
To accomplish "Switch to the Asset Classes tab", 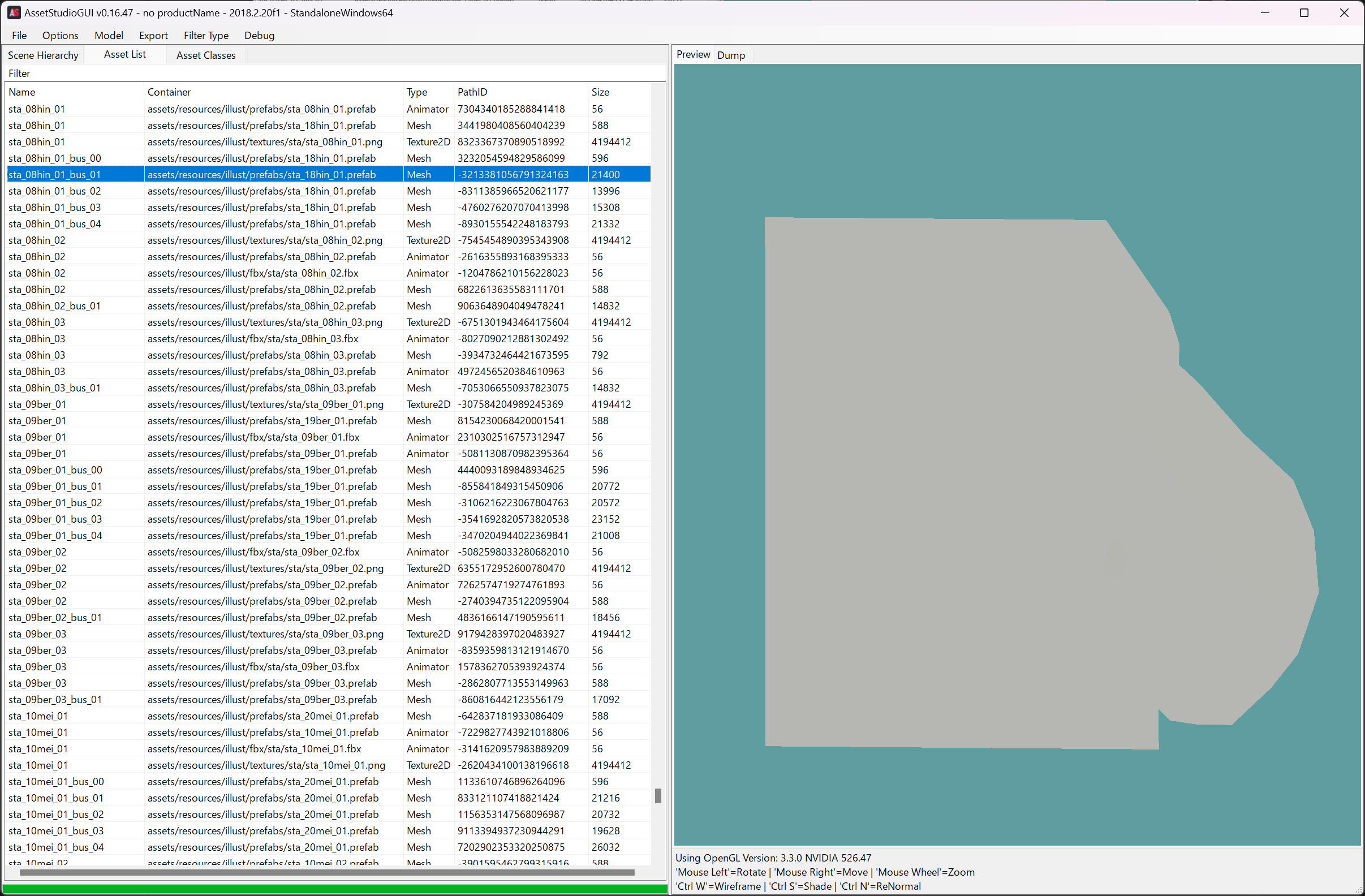I will [205, 55].
